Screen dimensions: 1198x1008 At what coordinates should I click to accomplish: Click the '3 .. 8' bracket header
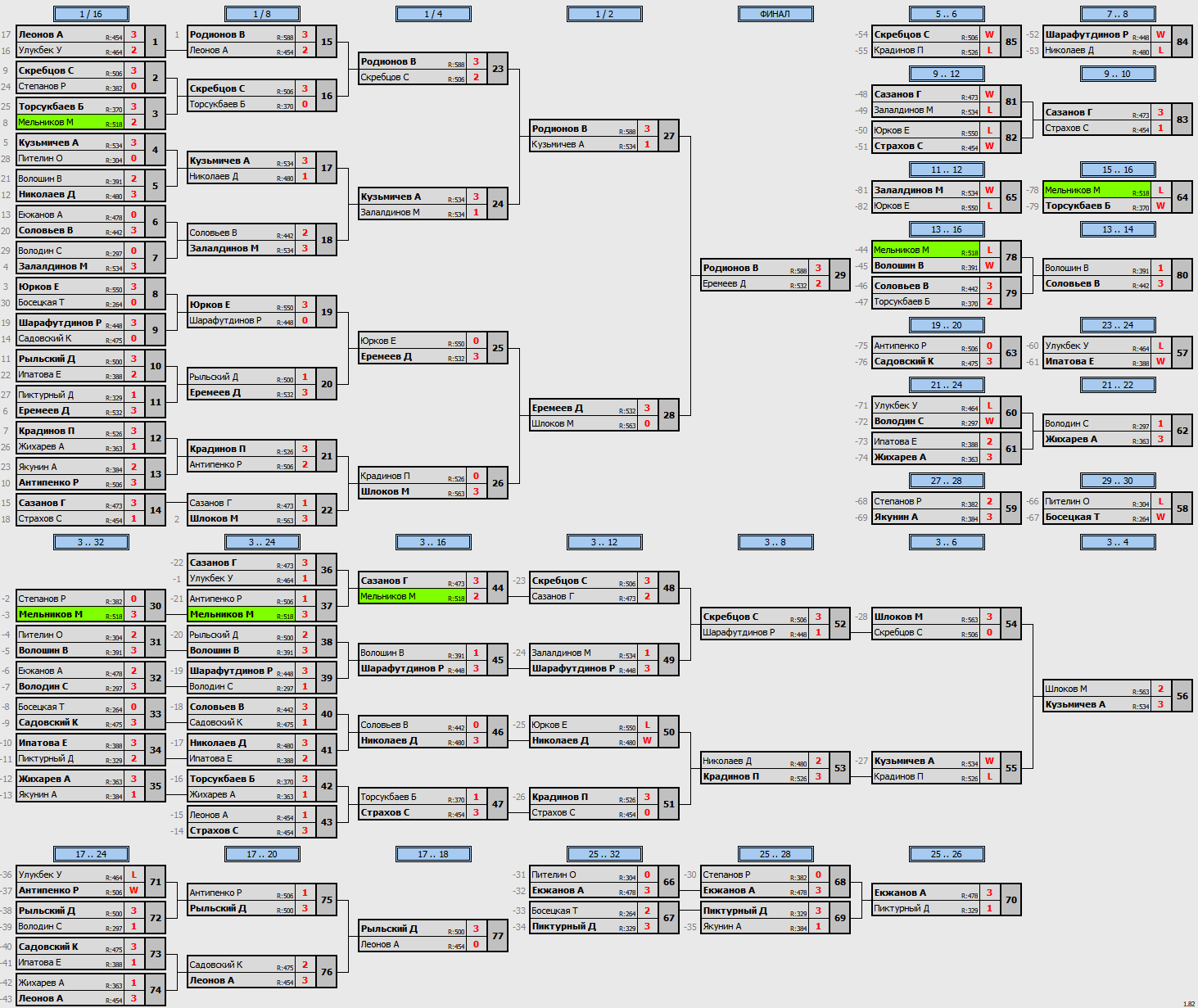point(775,542)
